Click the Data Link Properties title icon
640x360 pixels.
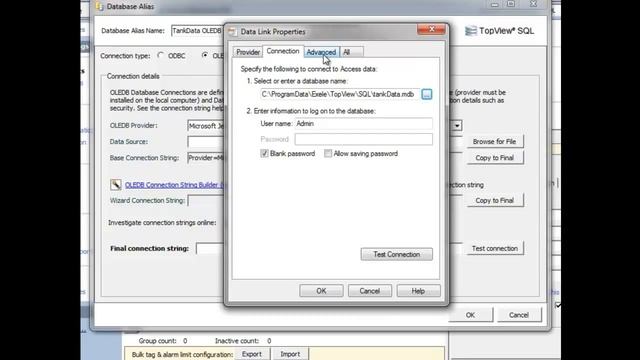click(232, 31)
